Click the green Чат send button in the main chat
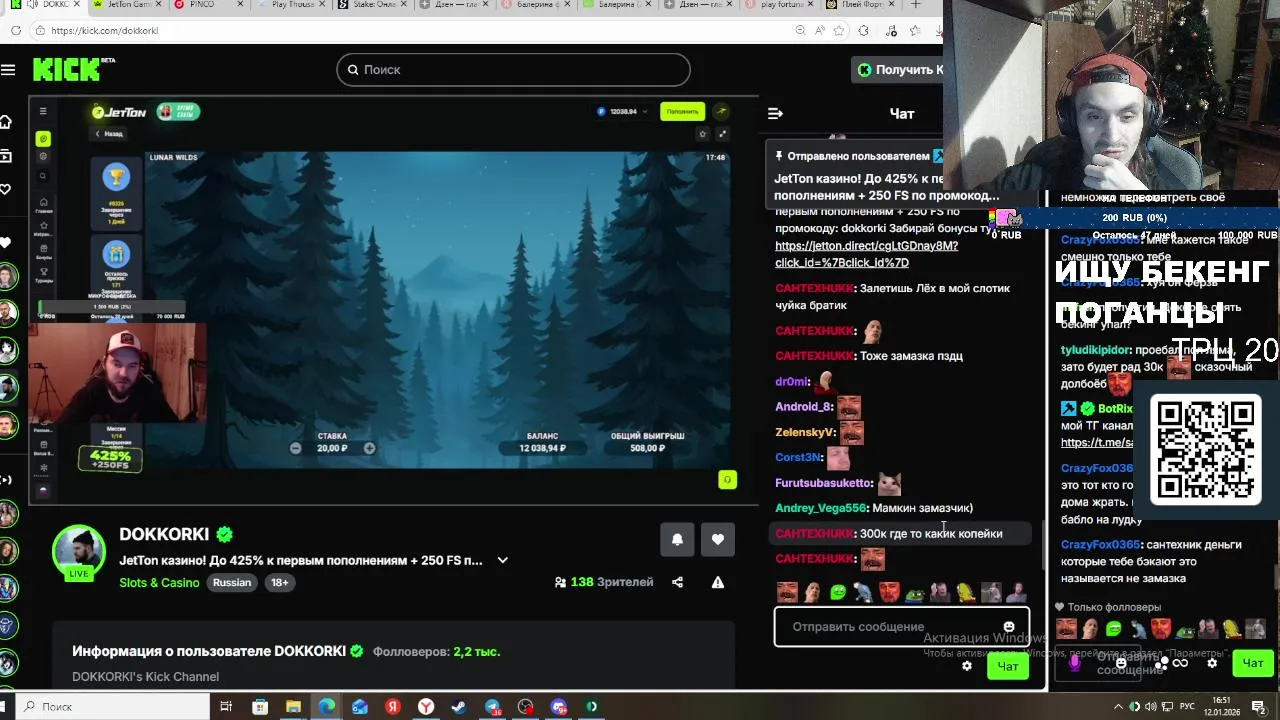The image size is (1280, 720). pyautogui.click(x=1007, y=666)
